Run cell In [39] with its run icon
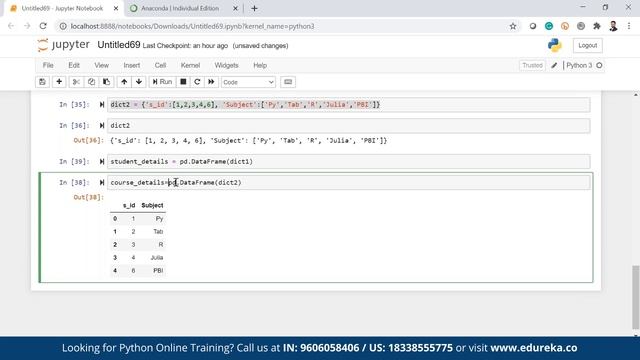The width and height of the screenshot is (640, 360). 102,162
